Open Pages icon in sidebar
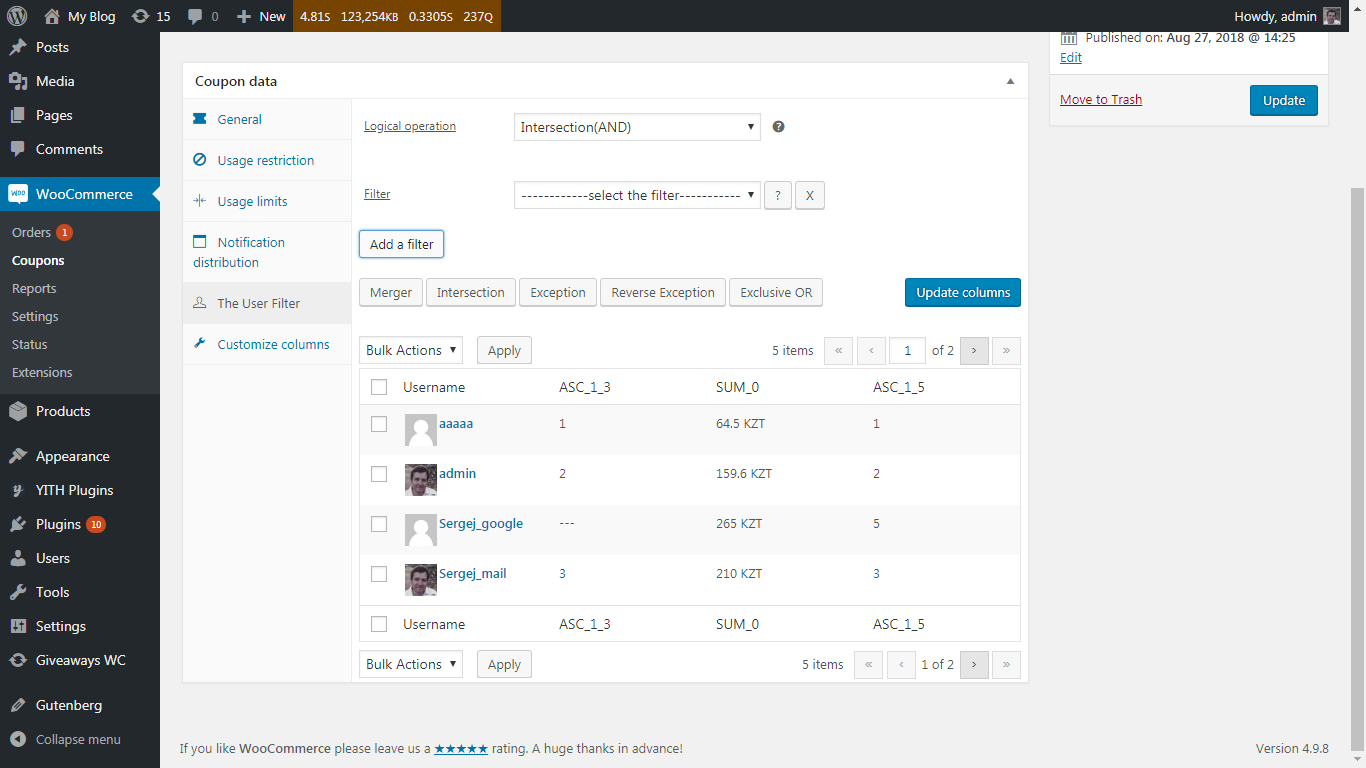The image size is (1366, 768). click(x=18, y=115)
